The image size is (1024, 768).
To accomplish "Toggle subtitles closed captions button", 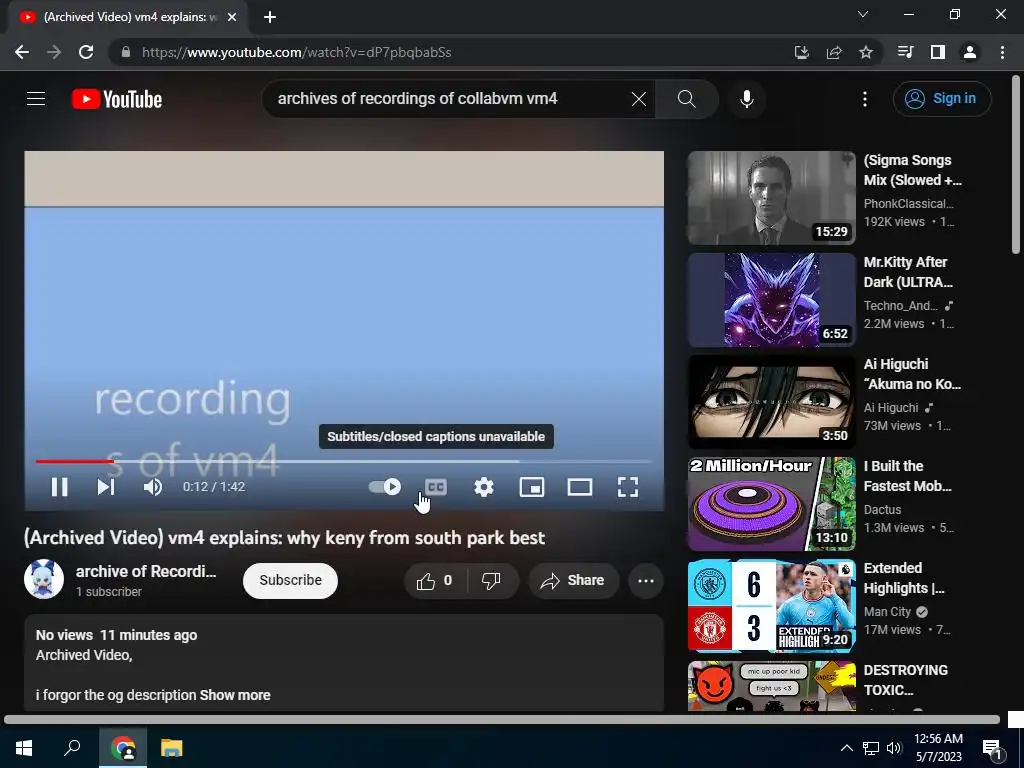I will [x=436, y=487].
